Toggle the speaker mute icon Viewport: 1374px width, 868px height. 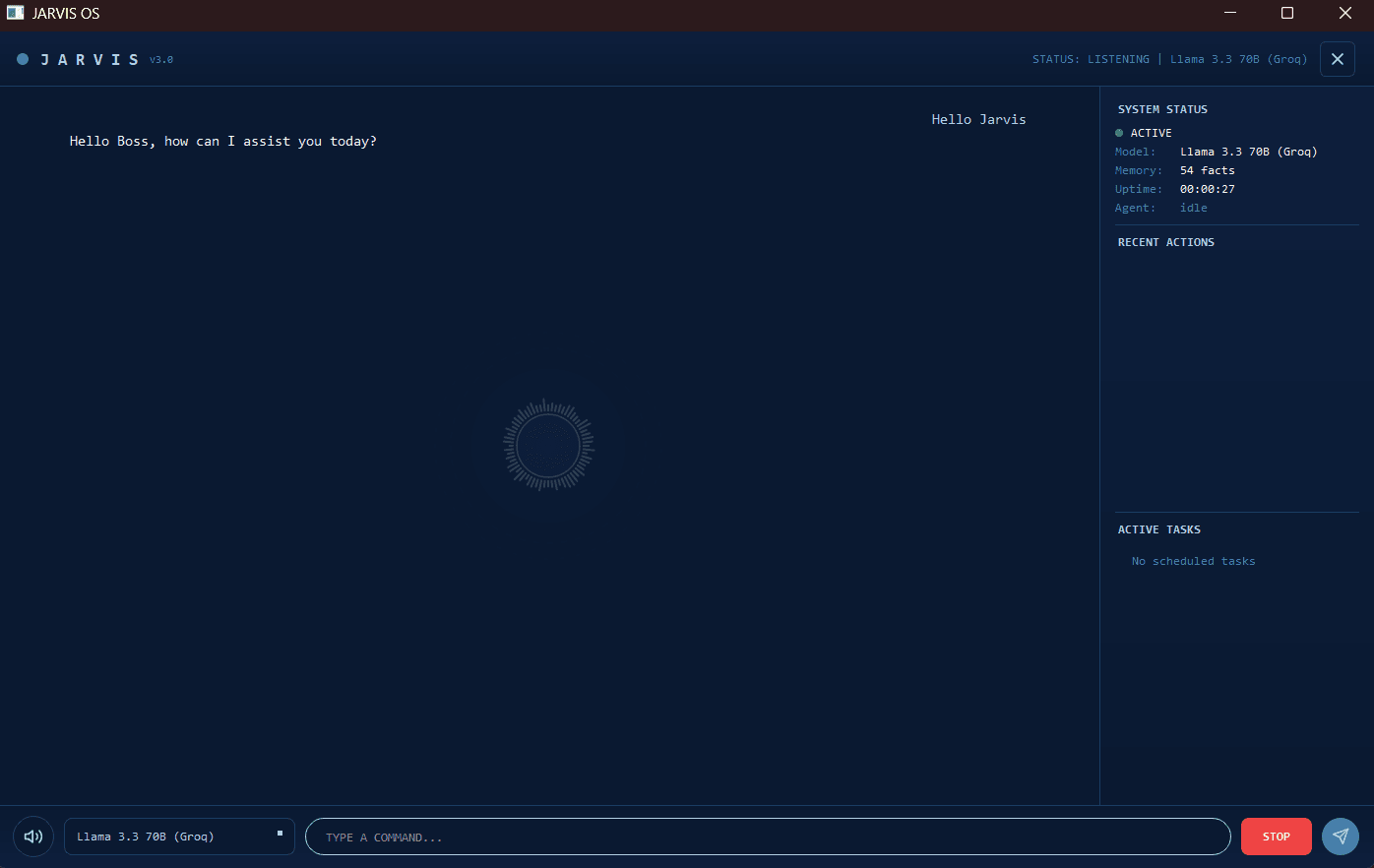(33, 837)
